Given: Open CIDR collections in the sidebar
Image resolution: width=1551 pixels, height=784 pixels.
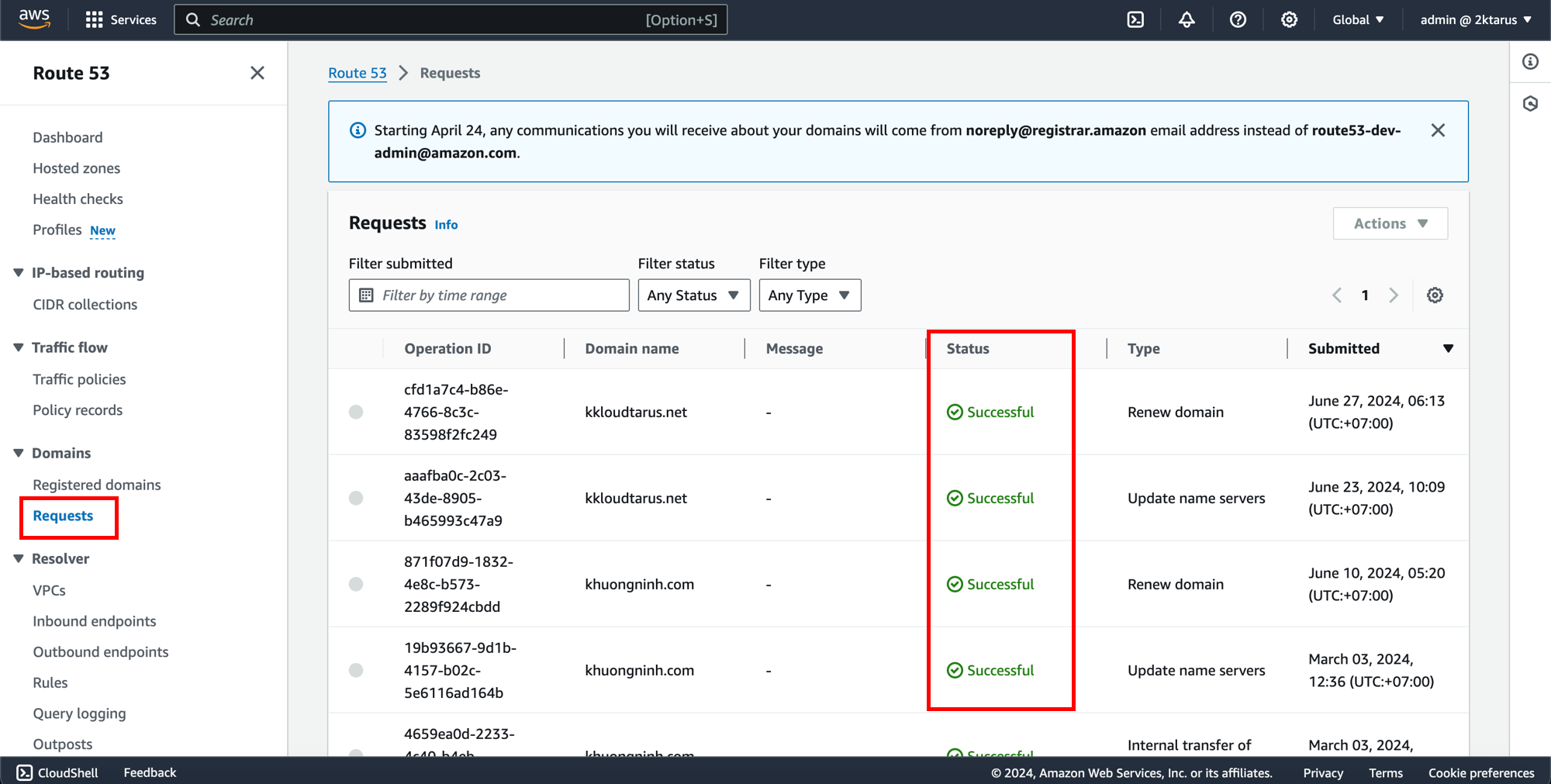Looking at the screenshot, I should click(85, 305).
